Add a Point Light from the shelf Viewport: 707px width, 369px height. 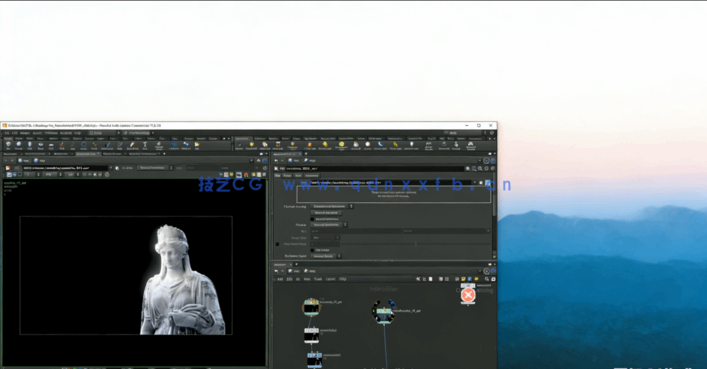(251, 145)
